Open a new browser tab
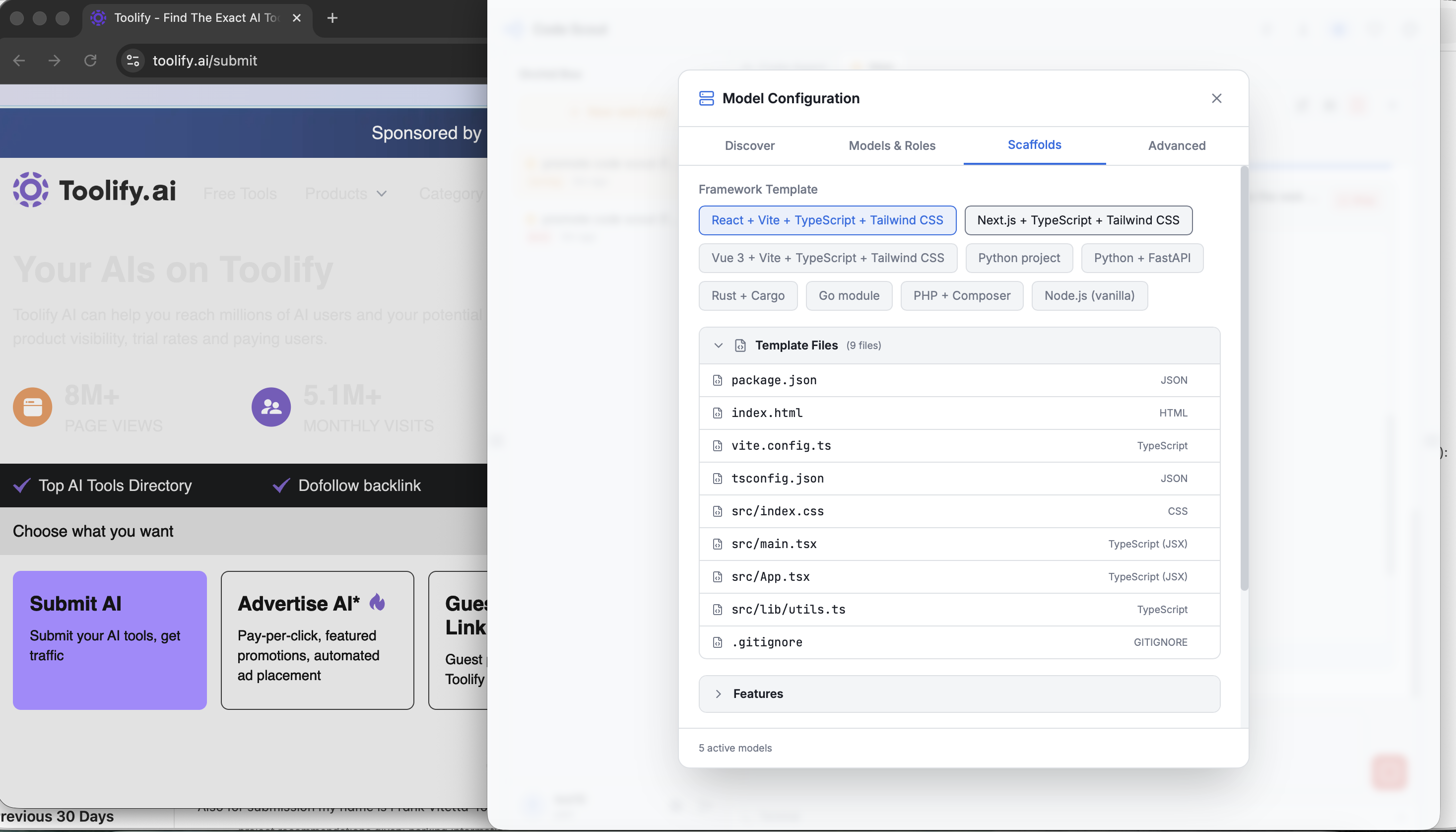This screenshot has width=1456, height=832. click(x=332, y=18)
